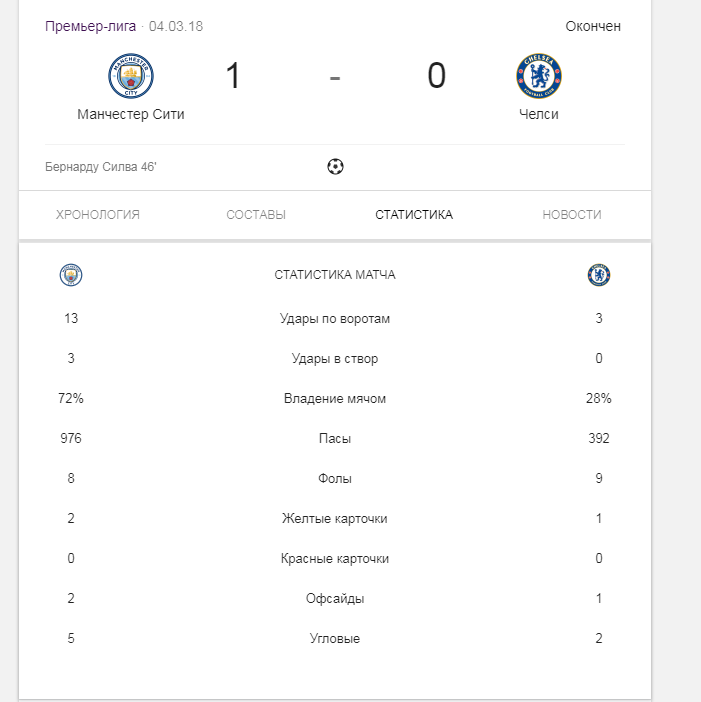Viewport: 701px width, 702px height.
Task: Click goal scorer Бернарду Силва 46'
Action: tap(101, 167)
